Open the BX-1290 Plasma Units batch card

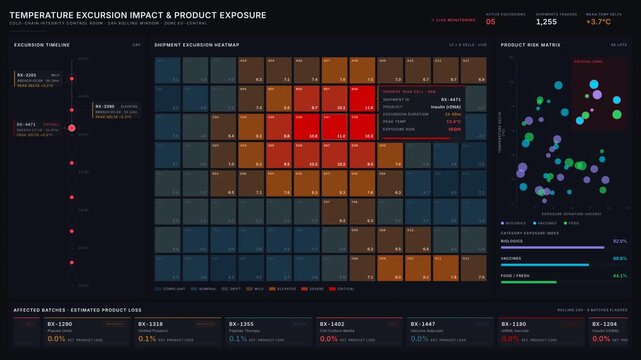(87, 332)
